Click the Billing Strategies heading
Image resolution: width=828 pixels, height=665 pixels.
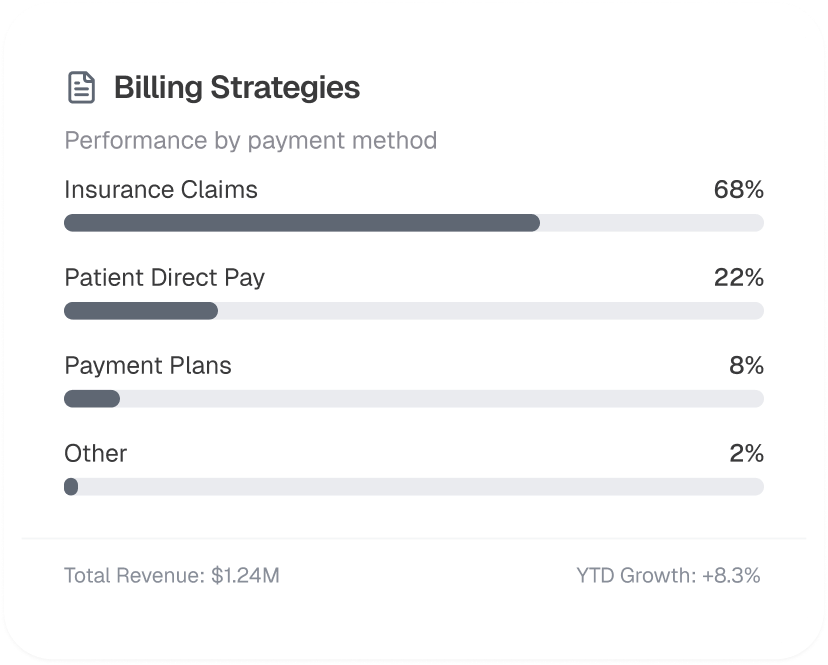point(236,88)
